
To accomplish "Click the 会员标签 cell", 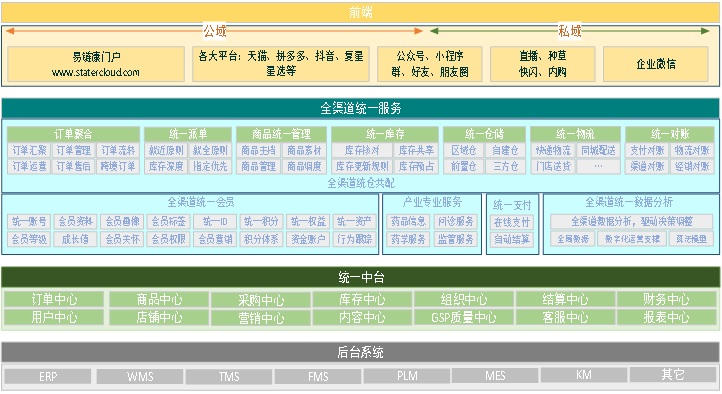I will [x=169, y=221].
